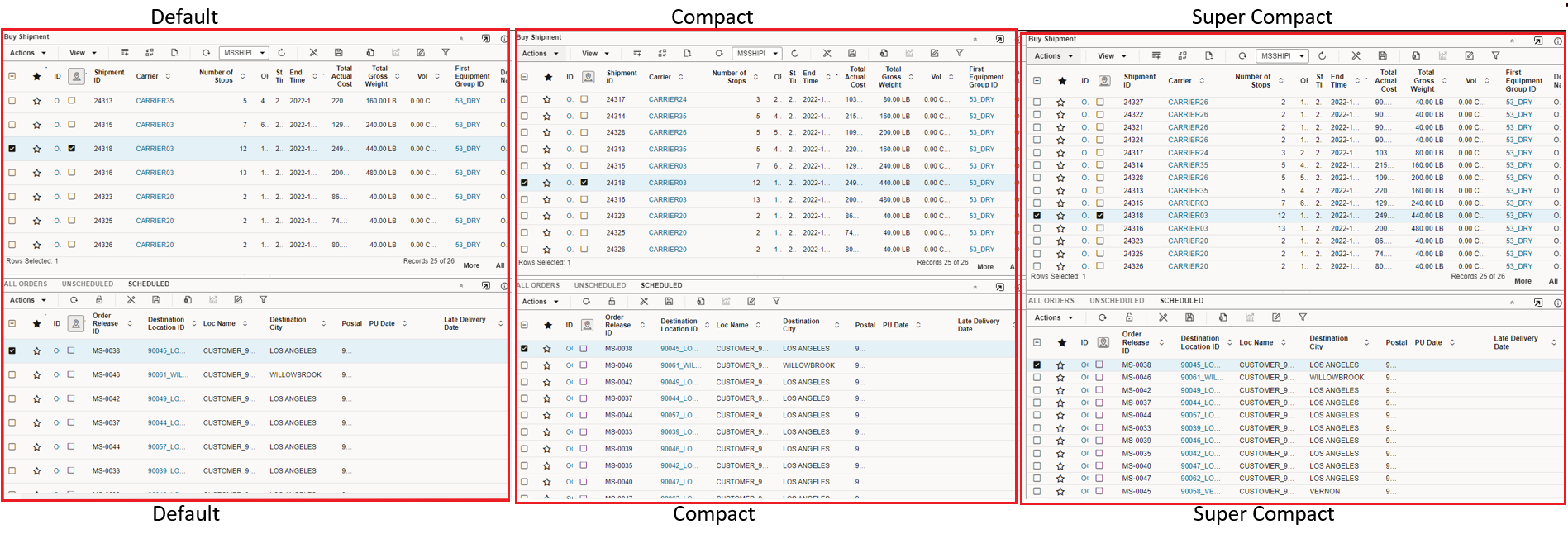The width and height of the screenshot is (1568, 534).
Task: Open MSSHIPI combo box in Default panel
Action: [244, 53]
